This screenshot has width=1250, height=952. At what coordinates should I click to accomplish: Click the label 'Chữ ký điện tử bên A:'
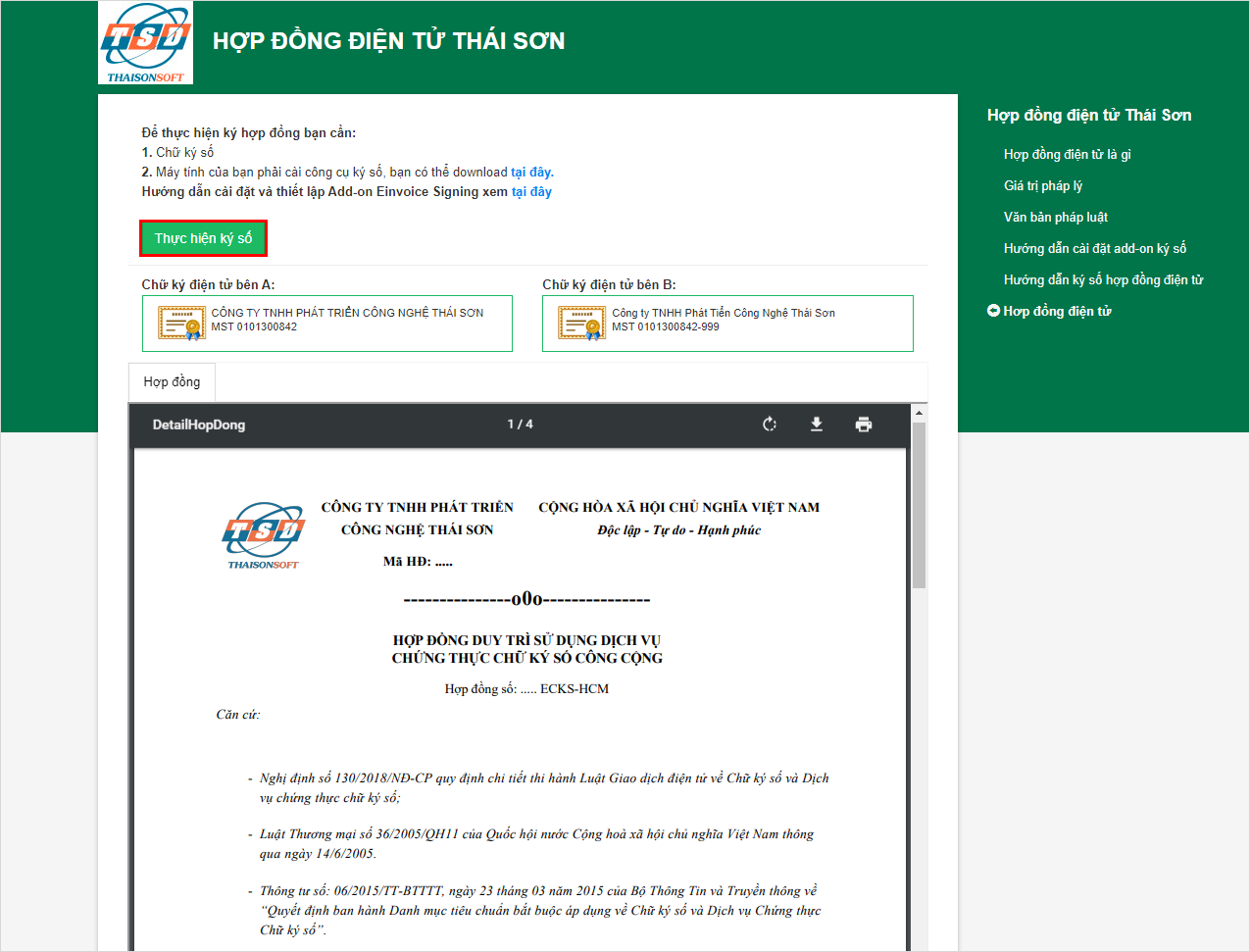pos(208,284)
